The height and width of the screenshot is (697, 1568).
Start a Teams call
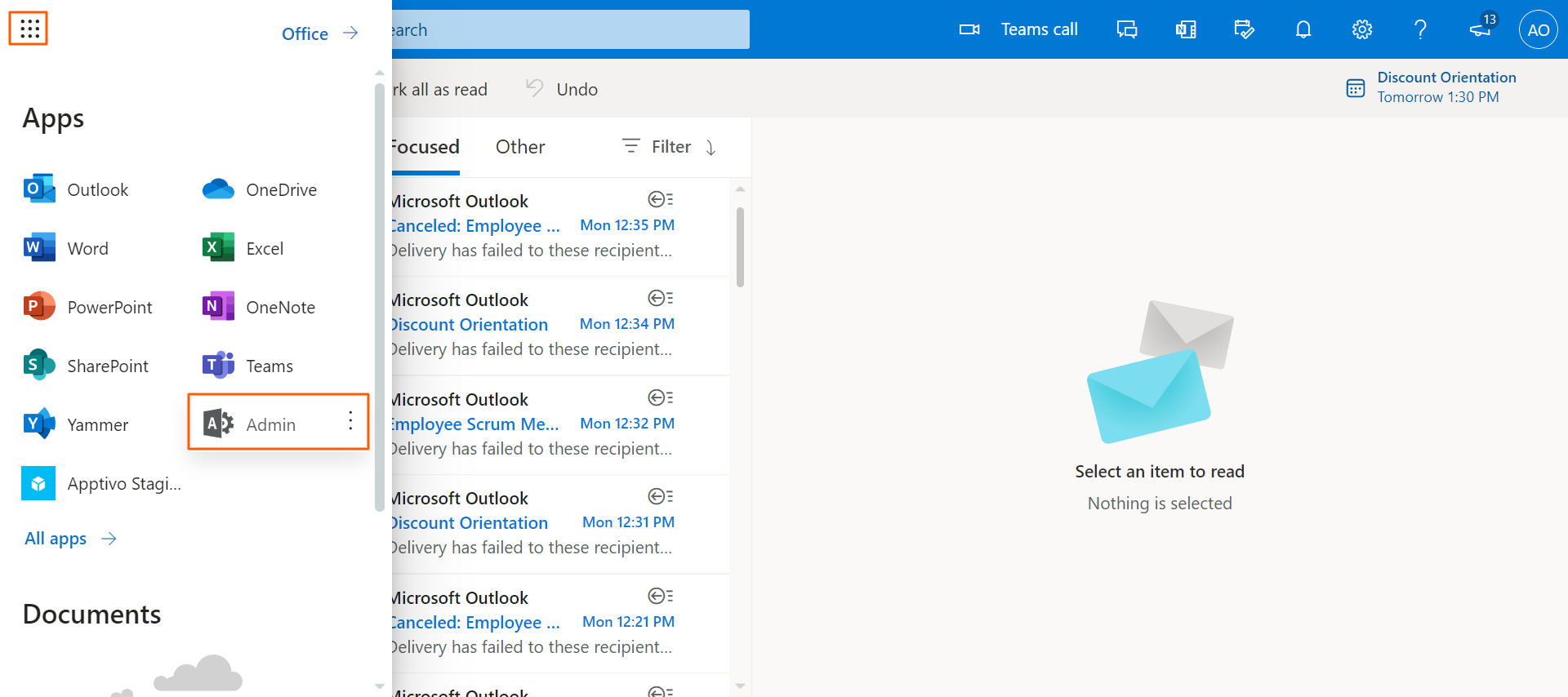click(x=1018, y=30)
